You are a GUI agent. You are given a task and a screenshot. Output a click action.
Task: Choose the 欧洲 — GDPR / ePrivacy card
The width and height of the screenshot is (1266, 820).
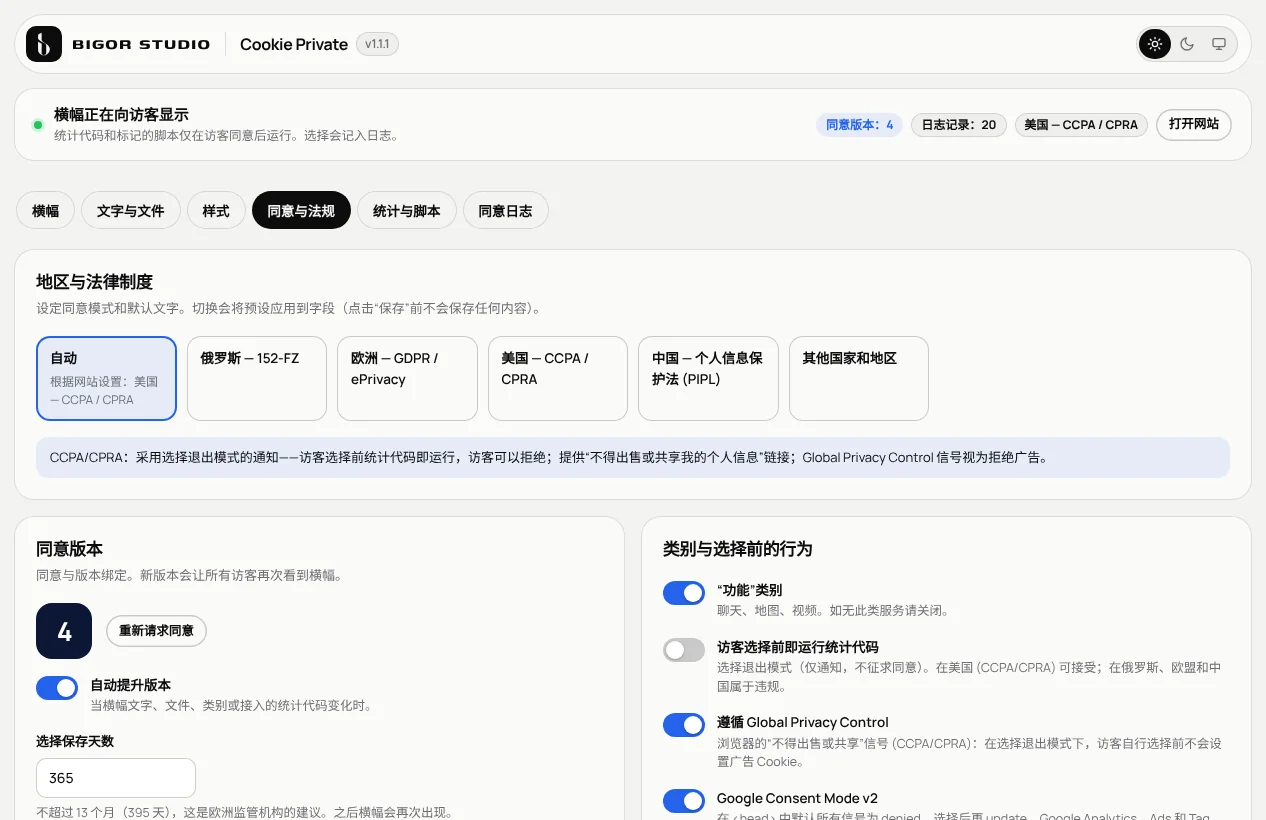tap(407, 378)
